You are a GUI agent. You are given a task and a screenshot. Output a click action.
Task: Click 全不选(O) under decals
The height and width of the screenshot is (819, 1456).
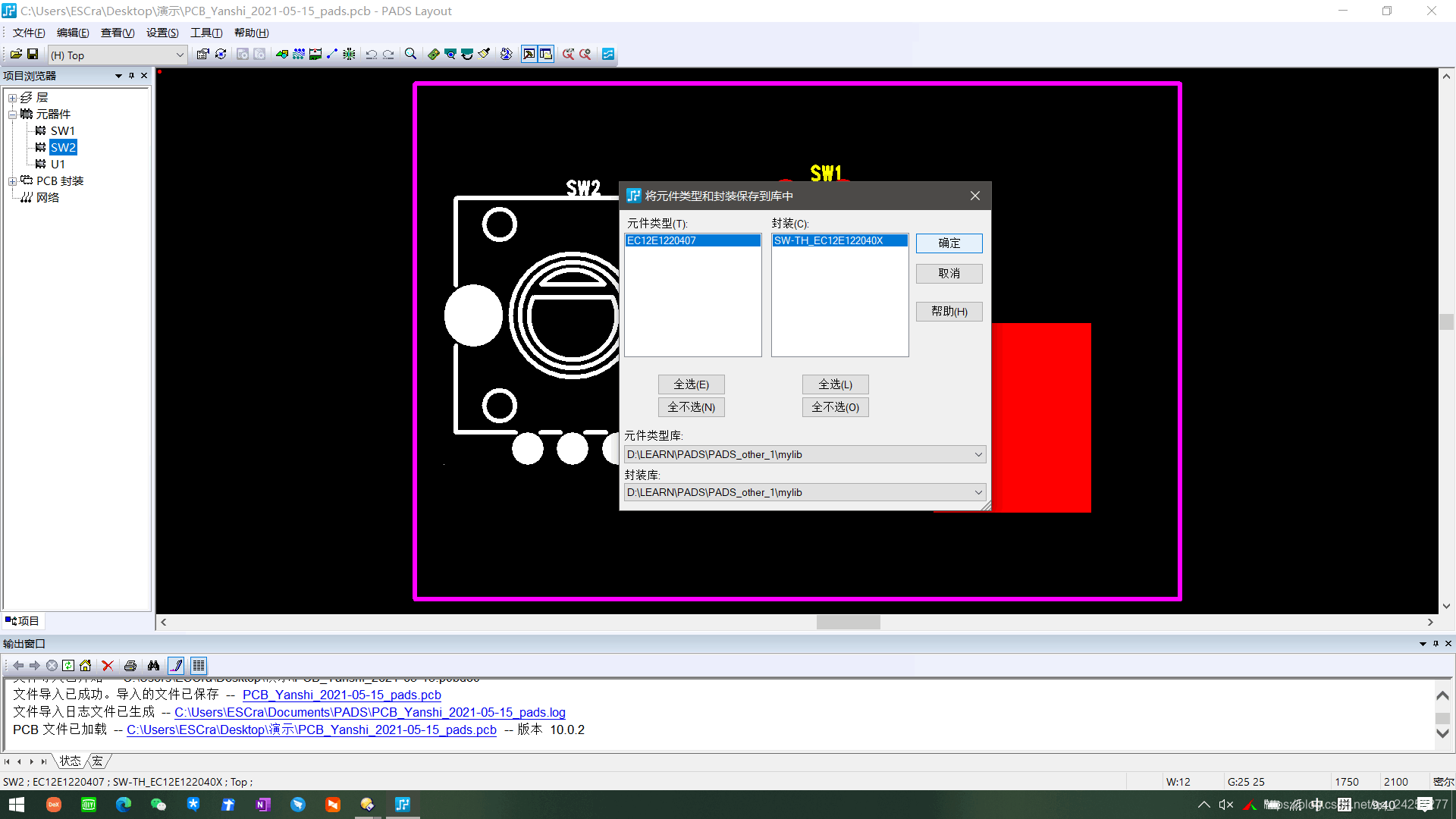point(835,407)
